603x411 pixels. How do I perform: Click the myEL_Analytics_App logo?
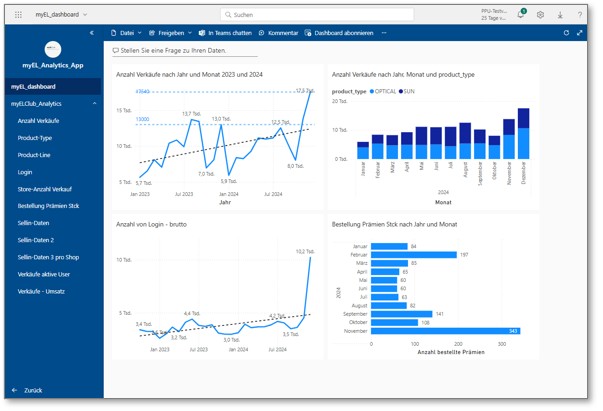[x=53, y=49]
